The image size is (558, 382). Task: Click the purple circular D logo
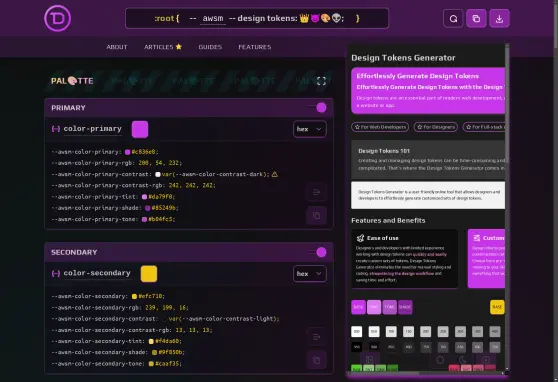pos(57,18)
